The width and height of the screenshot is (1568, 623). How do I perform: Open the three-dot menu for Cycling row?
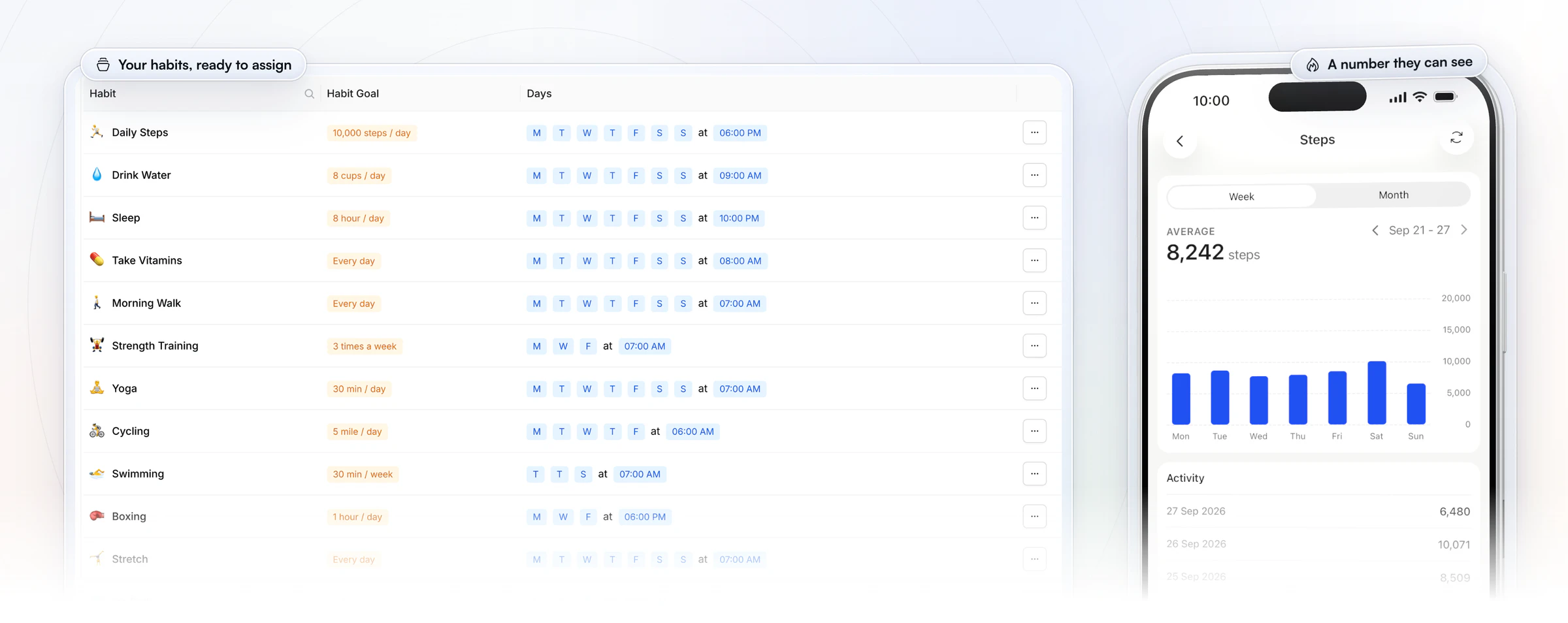coord(1034,431)
